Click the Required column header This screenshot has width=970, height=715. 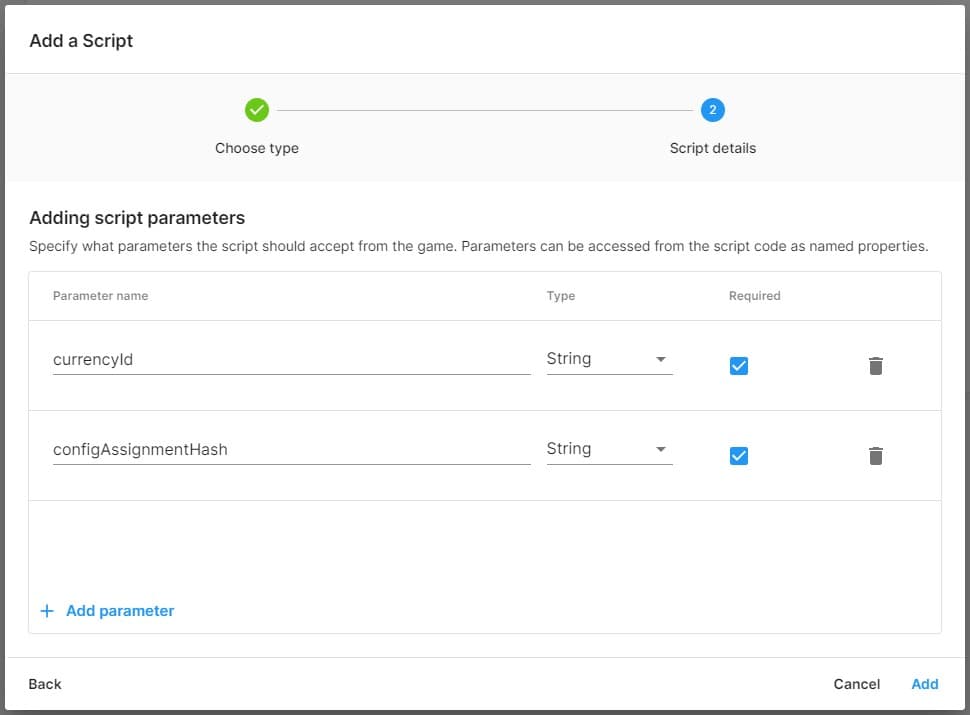click(753, 295)
